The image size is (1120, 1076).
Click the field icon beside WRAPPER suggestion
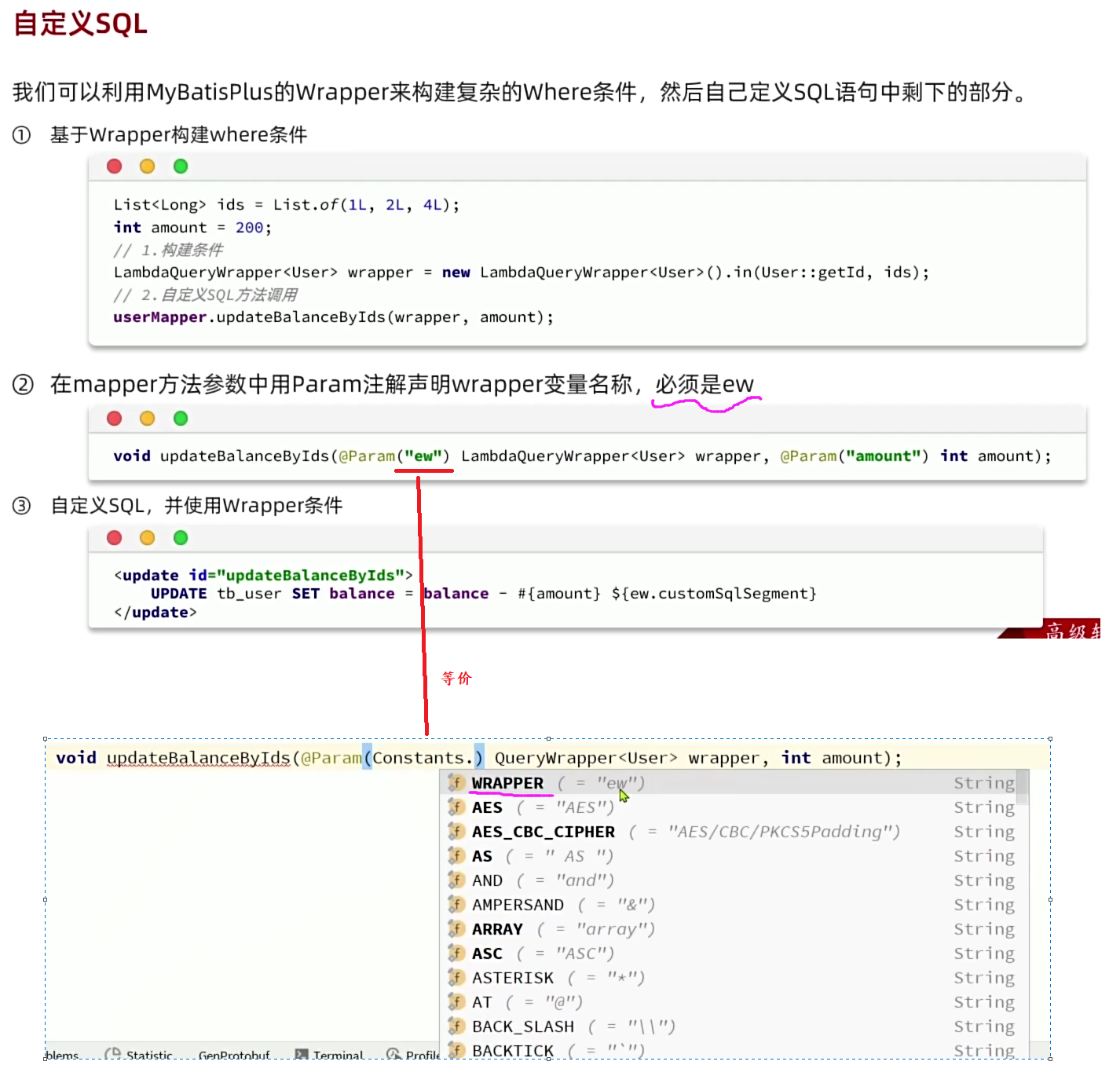click(x=456, y=783)
